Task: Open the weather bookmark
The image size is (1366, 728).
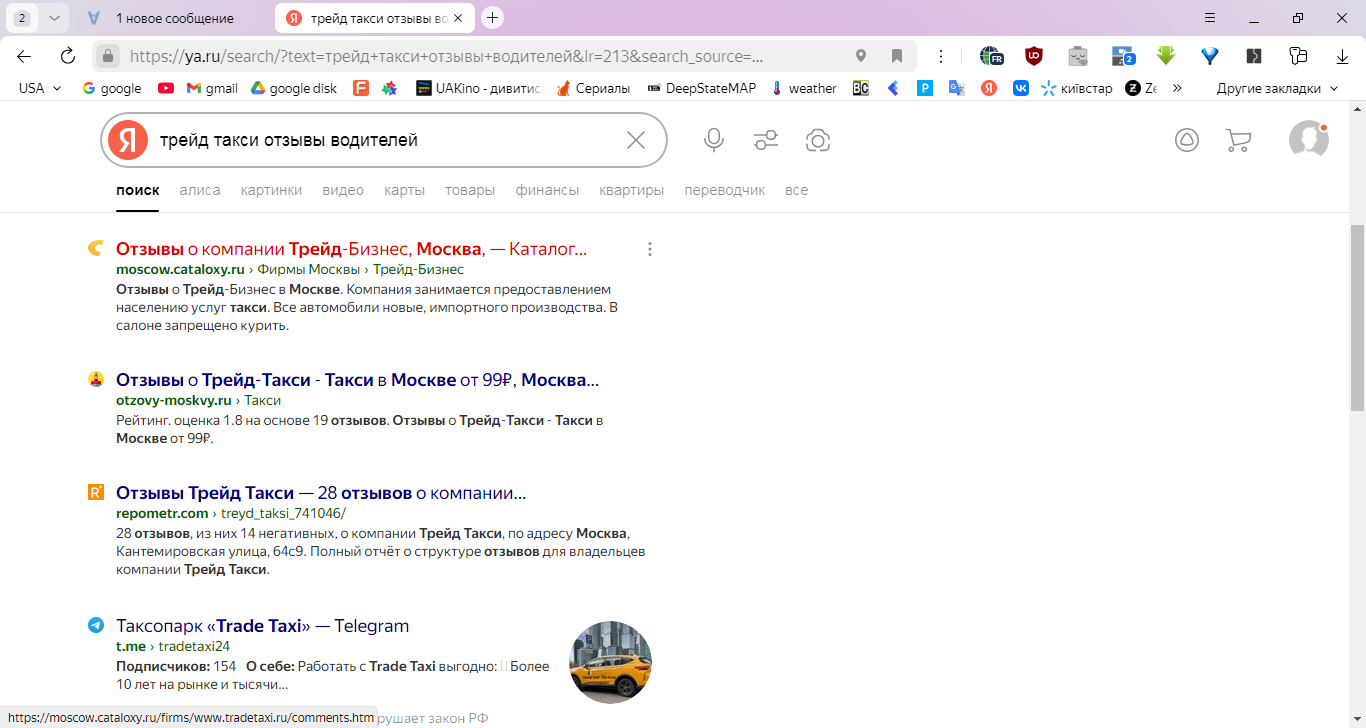Action: [804, 88]
